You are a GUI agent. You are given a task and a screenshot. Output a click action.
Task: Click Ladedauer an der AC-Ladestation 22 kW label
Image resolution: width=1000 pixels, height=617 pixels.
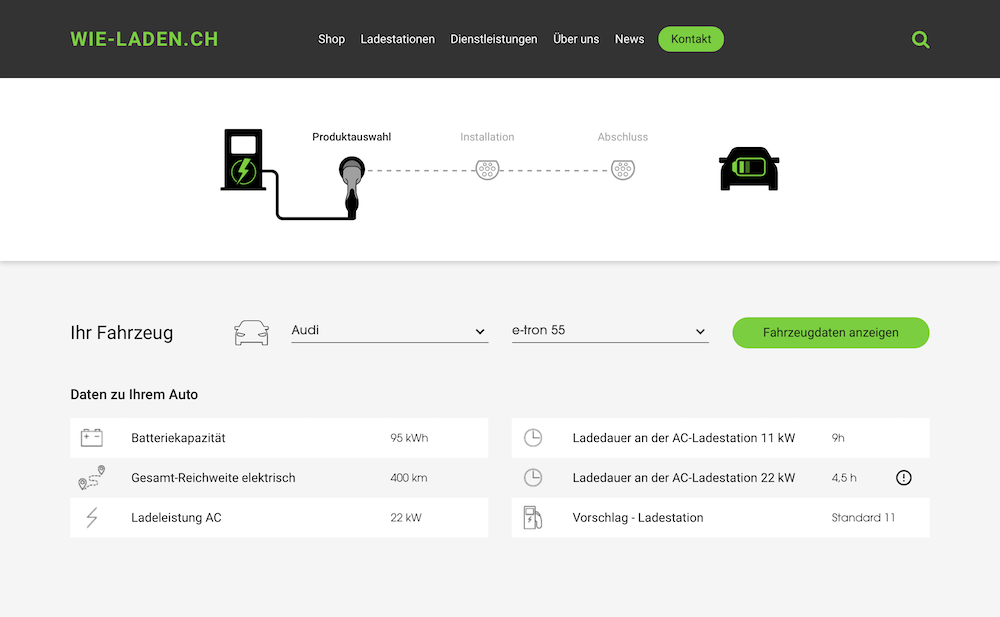click(684, 477)
